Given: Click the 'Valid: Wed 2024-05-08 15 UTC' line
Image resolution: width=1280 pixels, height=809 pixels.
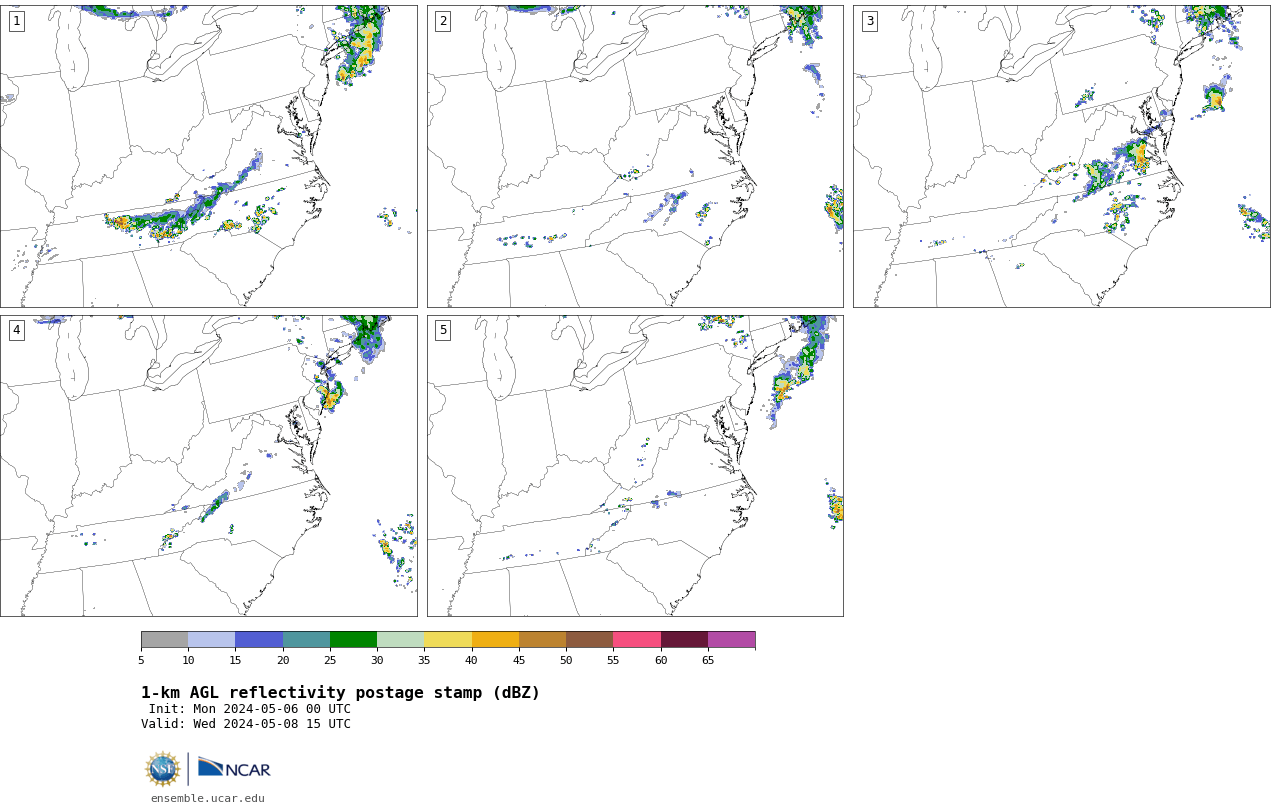Looking at the screenshot, I should [x=246, y=724].
